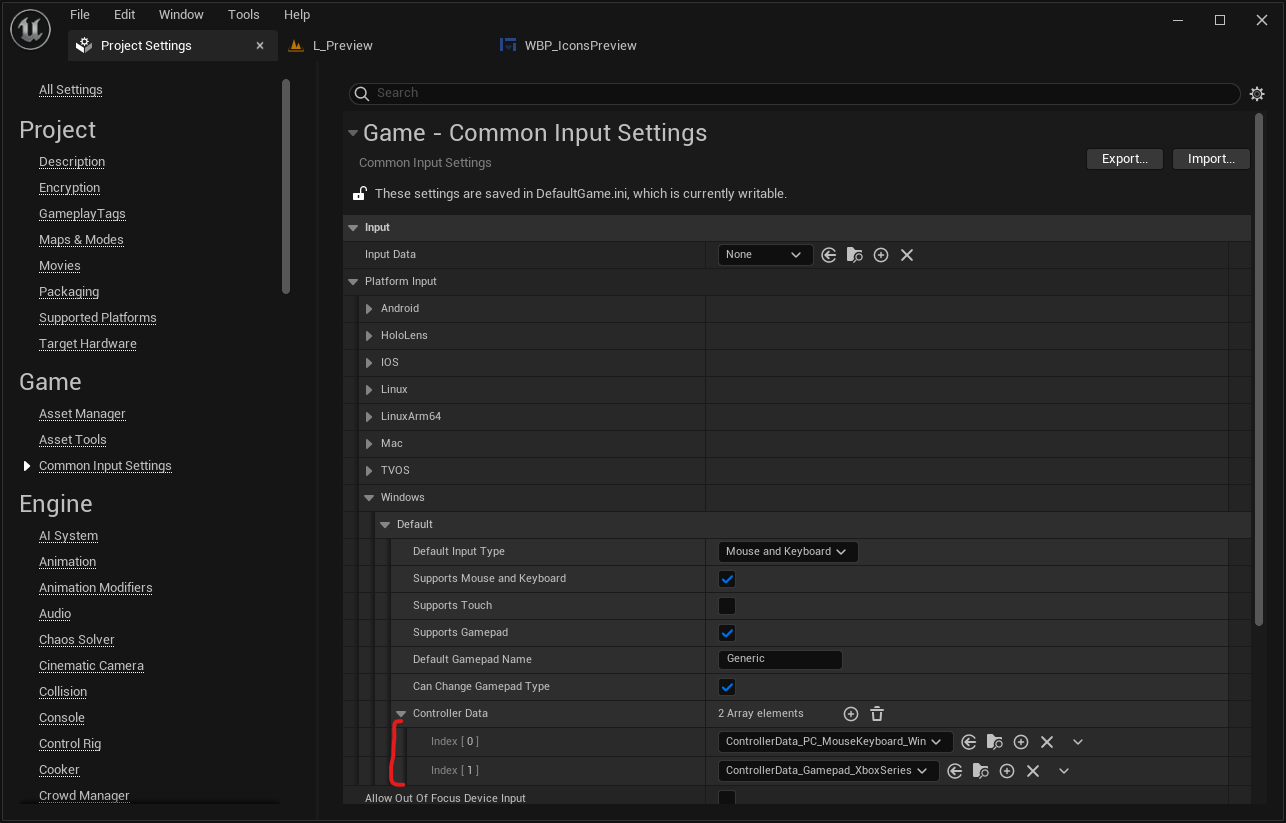1286x823 pixels.
Task: Click the settings Search field
Action: [x=795, y=94]
